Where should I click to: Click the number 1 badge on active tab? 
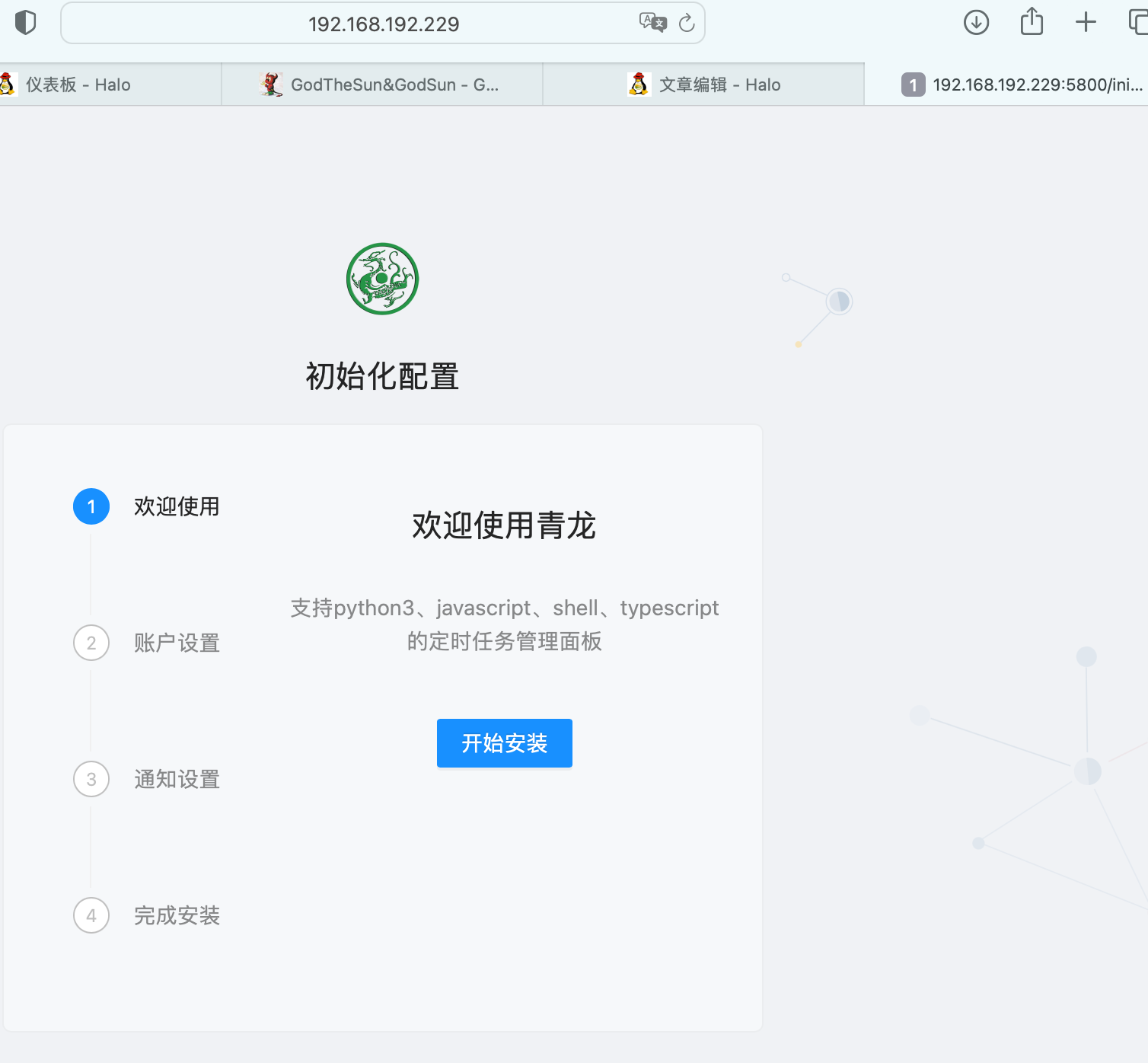pyautogui.click(x=914, y=85)
